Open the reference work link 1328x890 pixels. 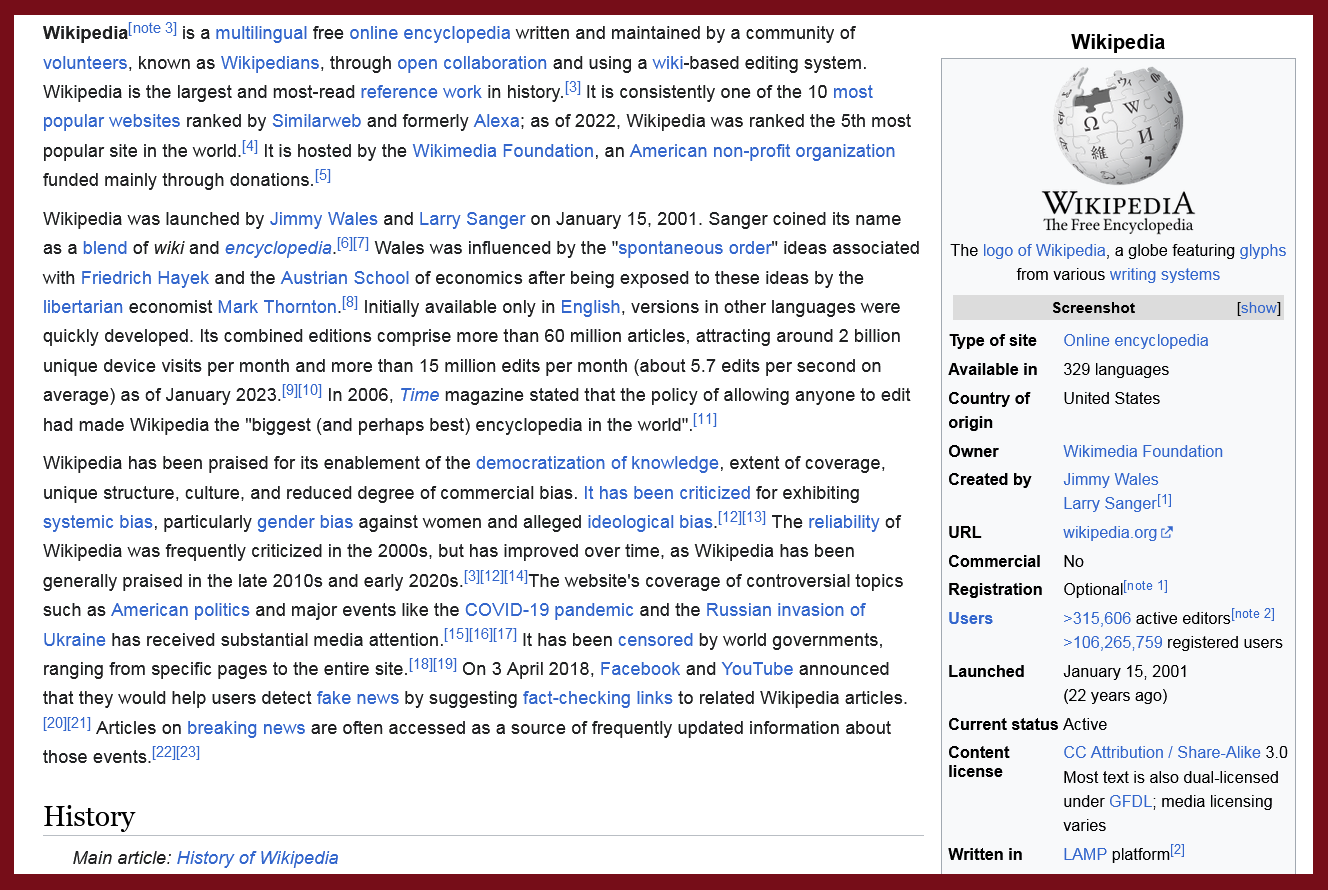[x=421, y=92]
